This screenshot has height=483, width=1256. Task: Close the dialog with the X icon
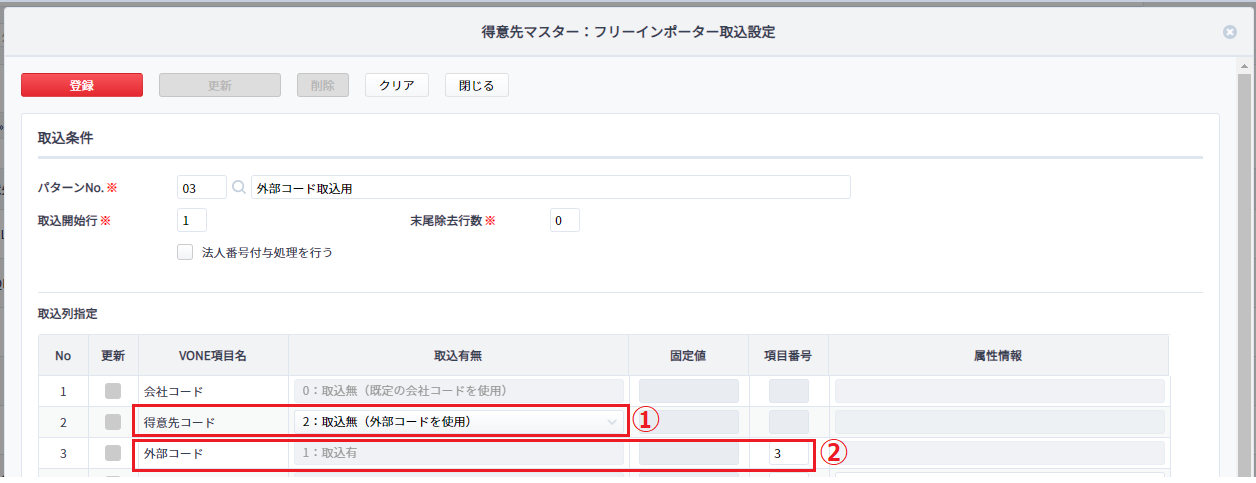click(x=1230, y=32)
